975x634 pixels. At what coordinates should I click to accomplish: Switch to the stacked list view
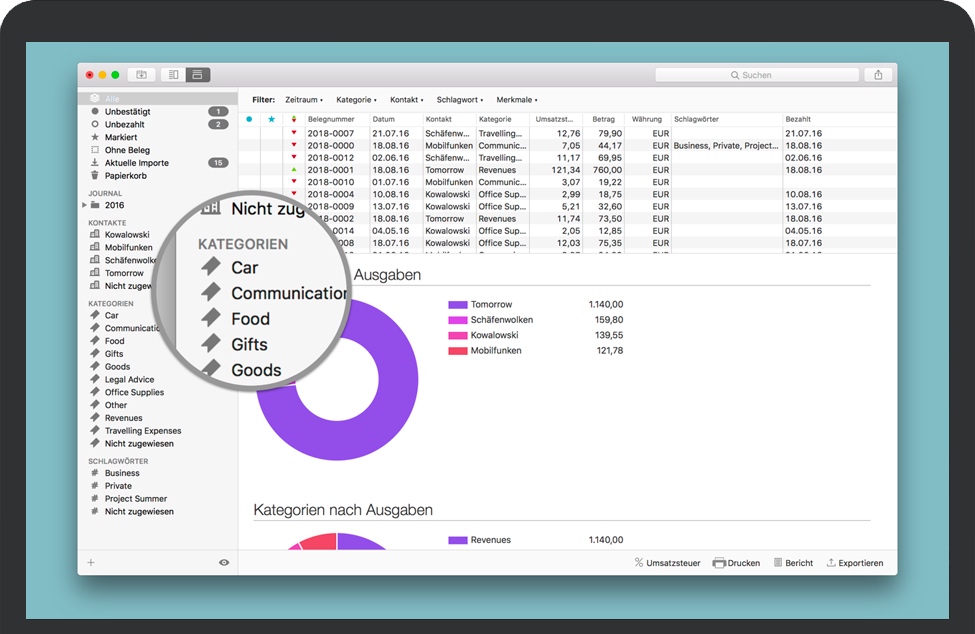(197, 75)
